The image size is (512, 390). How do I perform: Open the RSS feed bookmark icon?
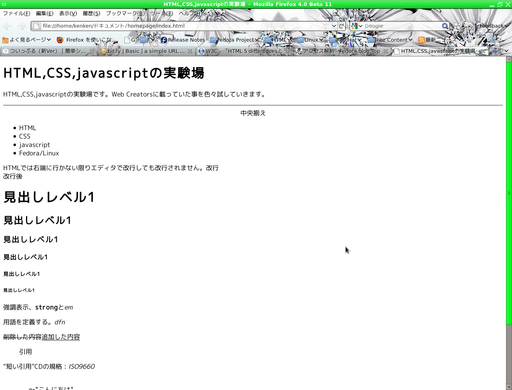(421, 40)
